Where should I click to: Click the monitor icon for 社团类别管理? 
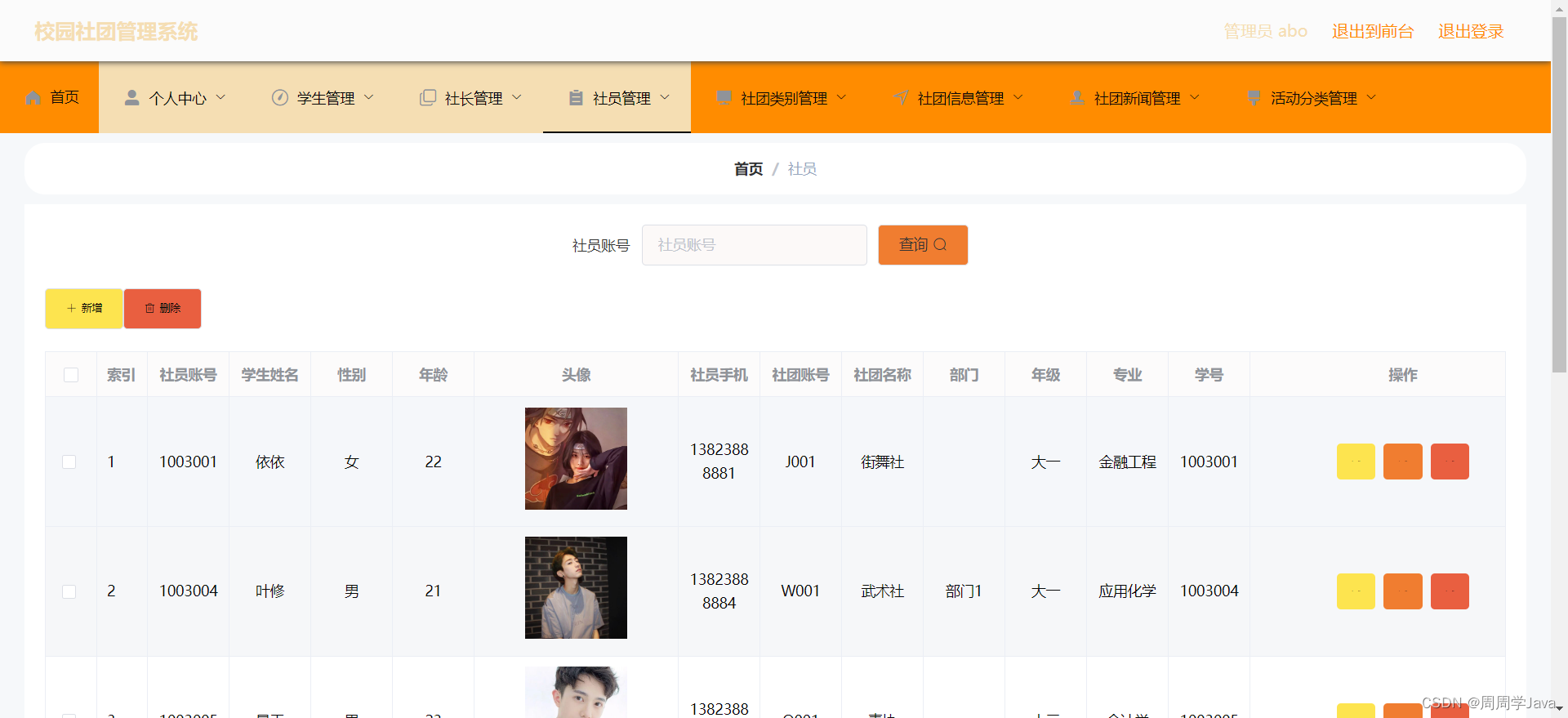click(x=724, y=98)
